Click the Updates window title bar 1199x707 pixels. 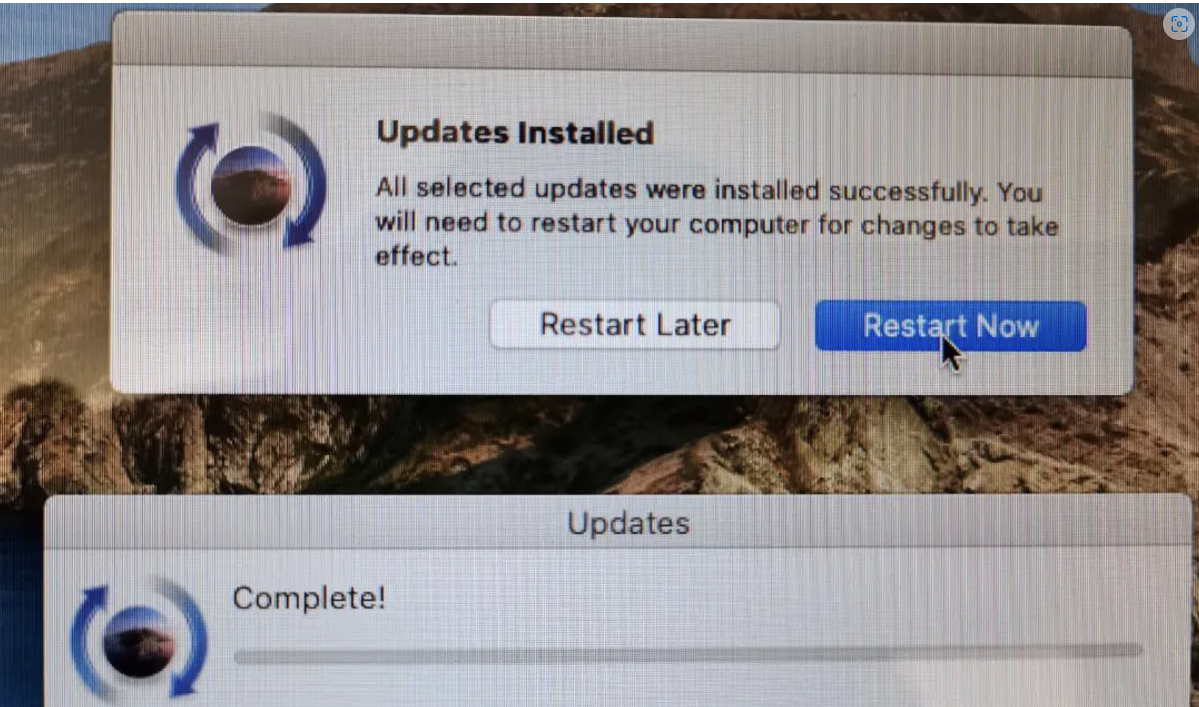(618, 523)
